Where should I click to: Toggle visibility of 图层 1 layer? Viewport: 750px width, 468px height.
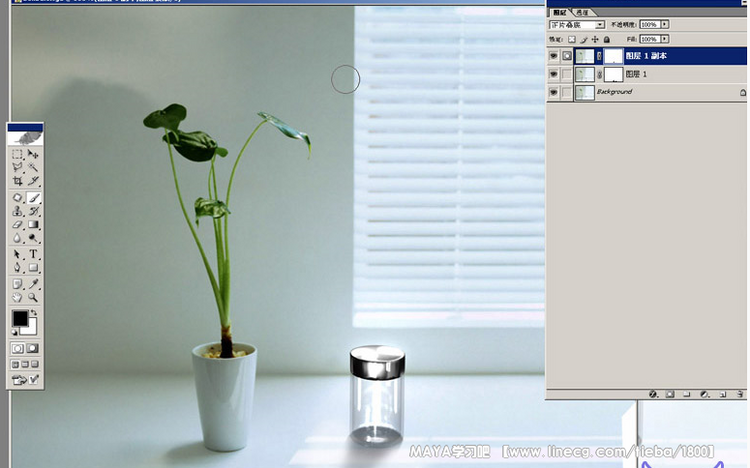[x=553, y=74]
